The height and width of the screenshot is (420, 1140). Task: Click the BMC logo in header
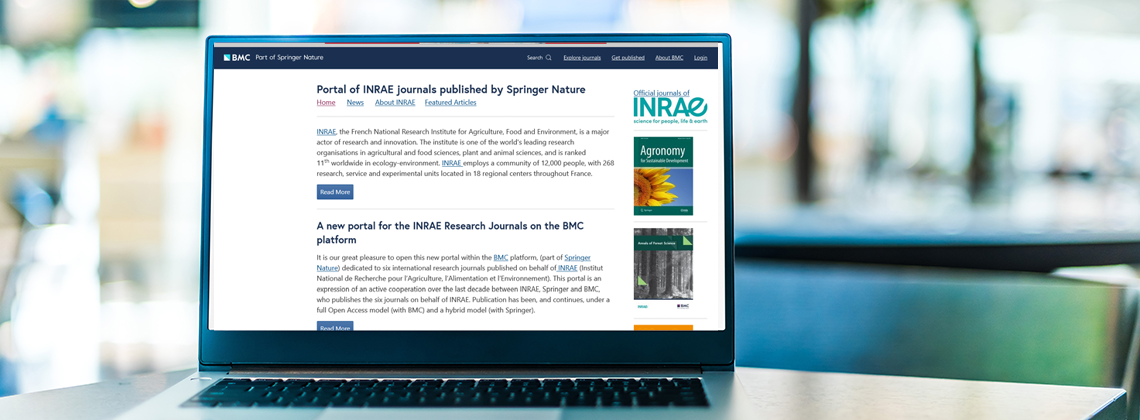tap(237, 57)
